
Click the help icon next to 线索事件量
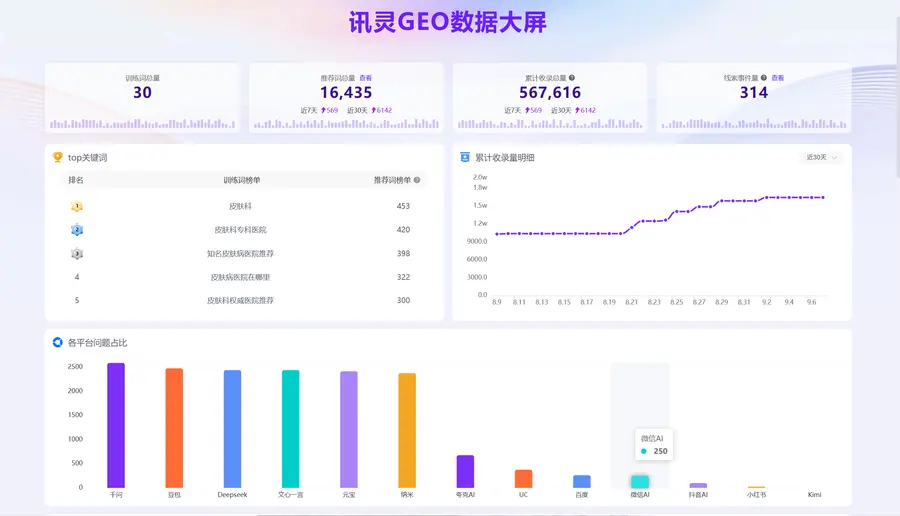pyautogui.click(x=763, y=78)
